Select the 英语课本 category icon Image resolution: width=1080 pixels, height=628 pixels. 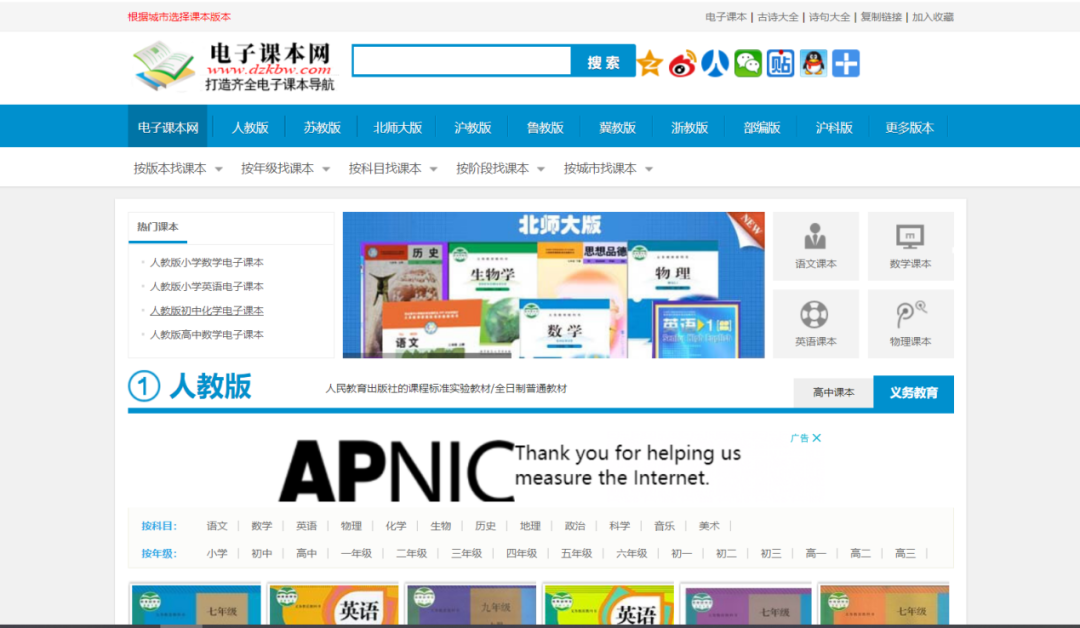[816, 322]
